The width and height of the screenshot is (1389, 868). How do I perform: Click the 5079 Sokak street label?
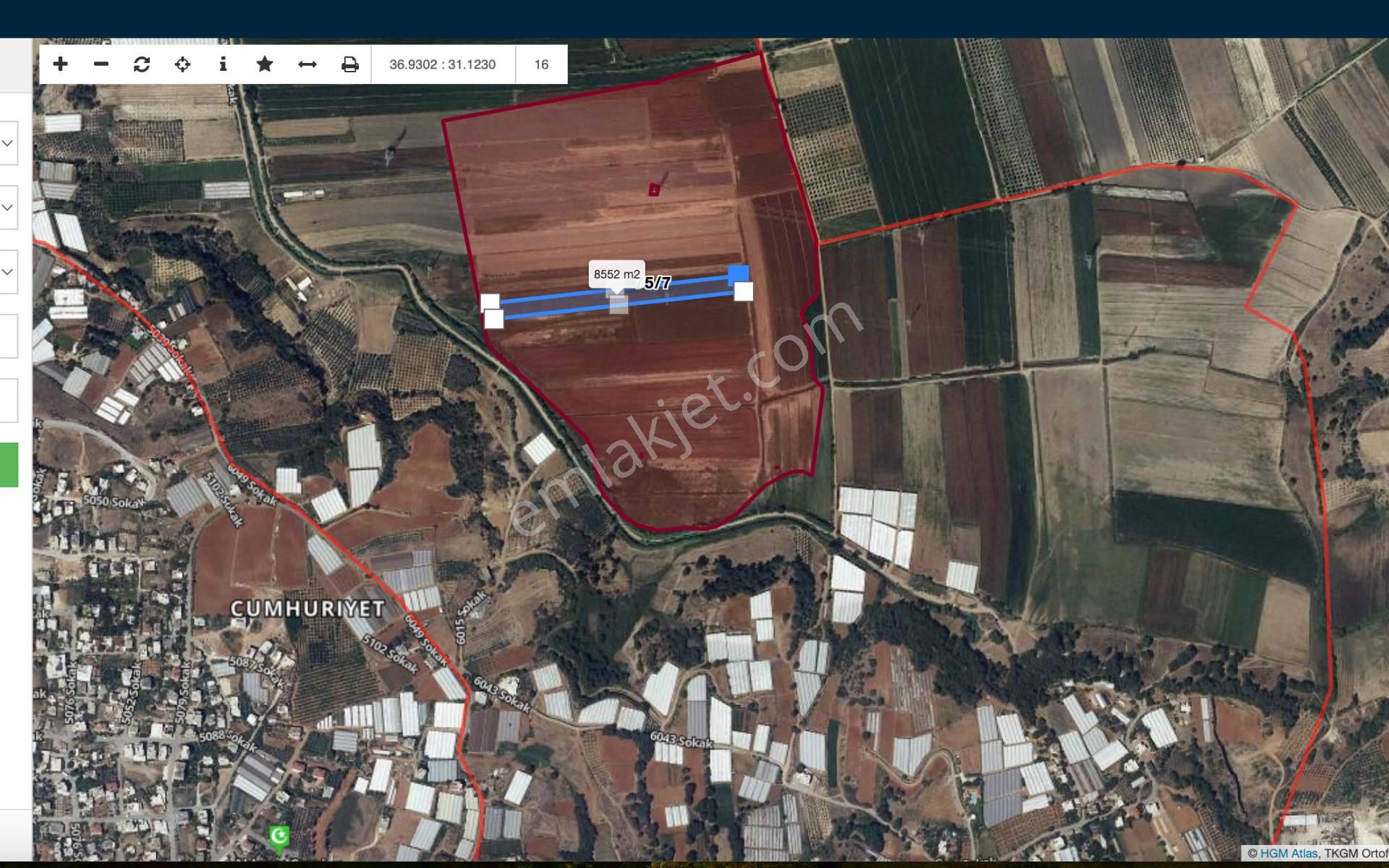pyautogui.click(x=182, y=694)
